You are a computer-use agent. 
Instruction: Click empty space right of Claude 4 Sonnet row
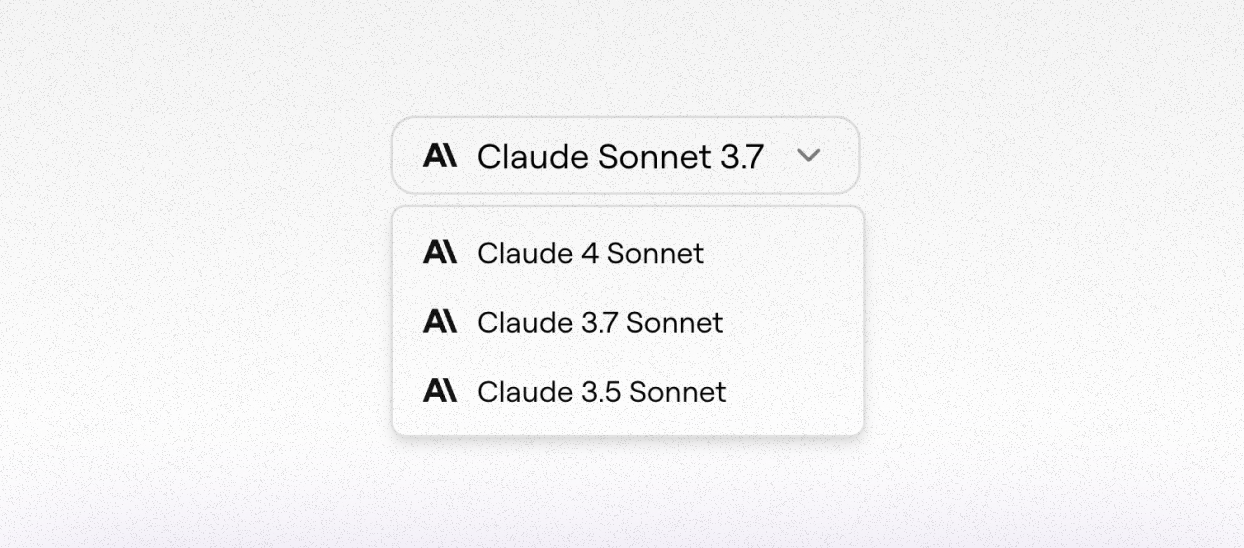click(790, 253)
